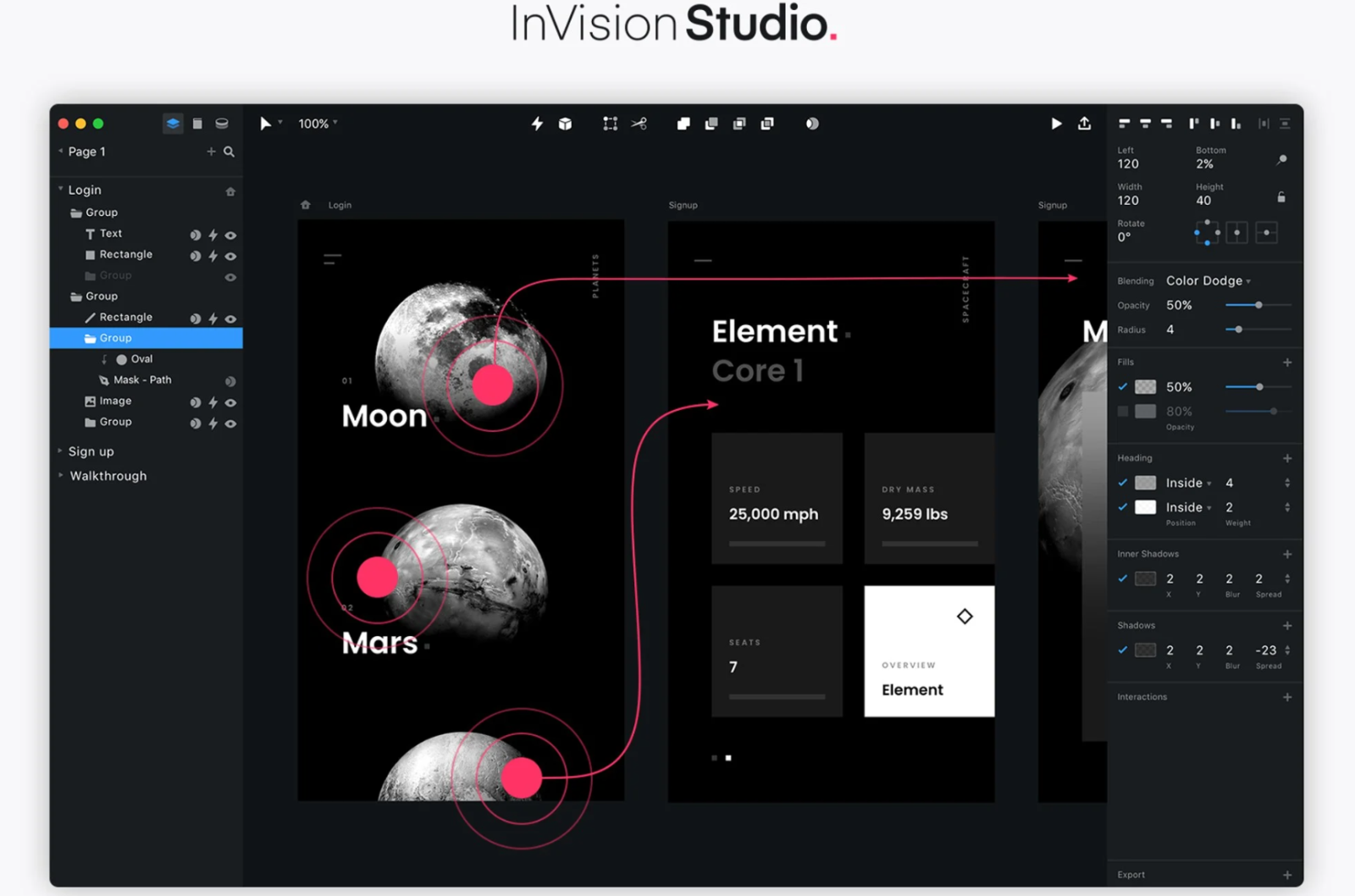This screenshot has height=896, width=1355.
Task: Click the scissors cut path tool
Action: [x=639, y=124]
